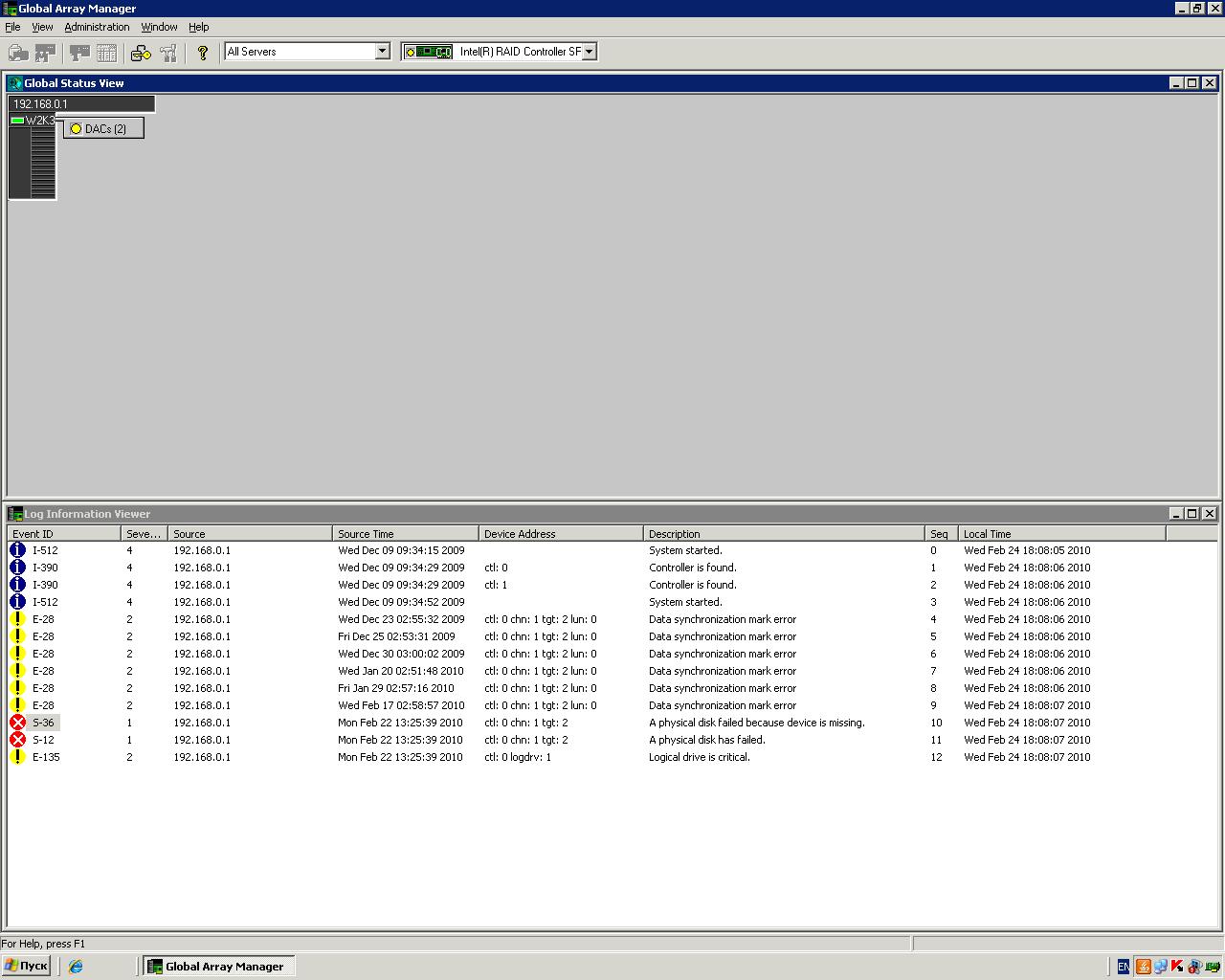1225x980 pixels.
Task: Open the Intel RAID Controller selector dropdown
Action: click(589, 52)
